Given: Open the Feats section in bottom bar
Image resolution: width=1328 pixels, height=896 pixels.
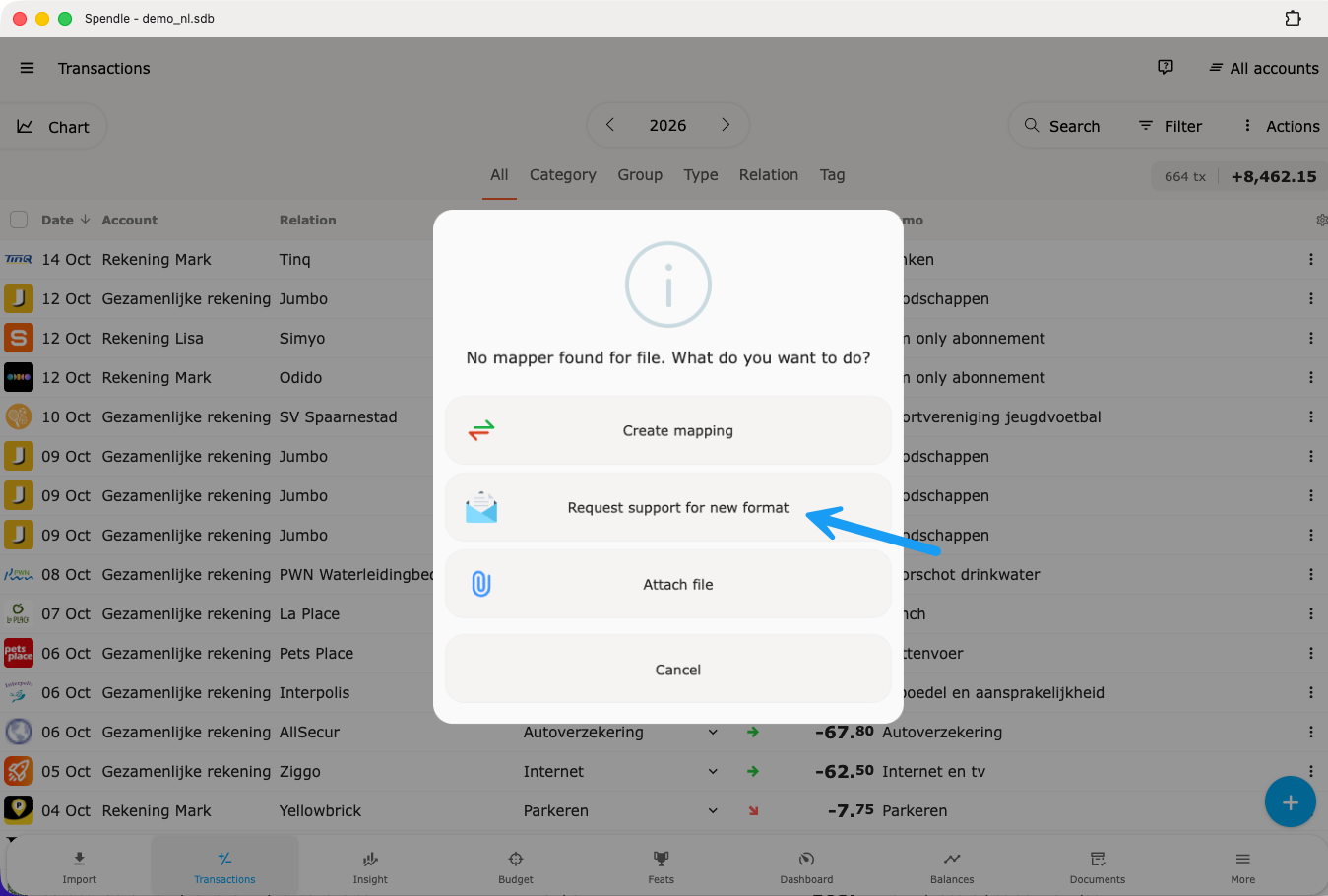Looking at the screenshot, I should click(662, 867).
